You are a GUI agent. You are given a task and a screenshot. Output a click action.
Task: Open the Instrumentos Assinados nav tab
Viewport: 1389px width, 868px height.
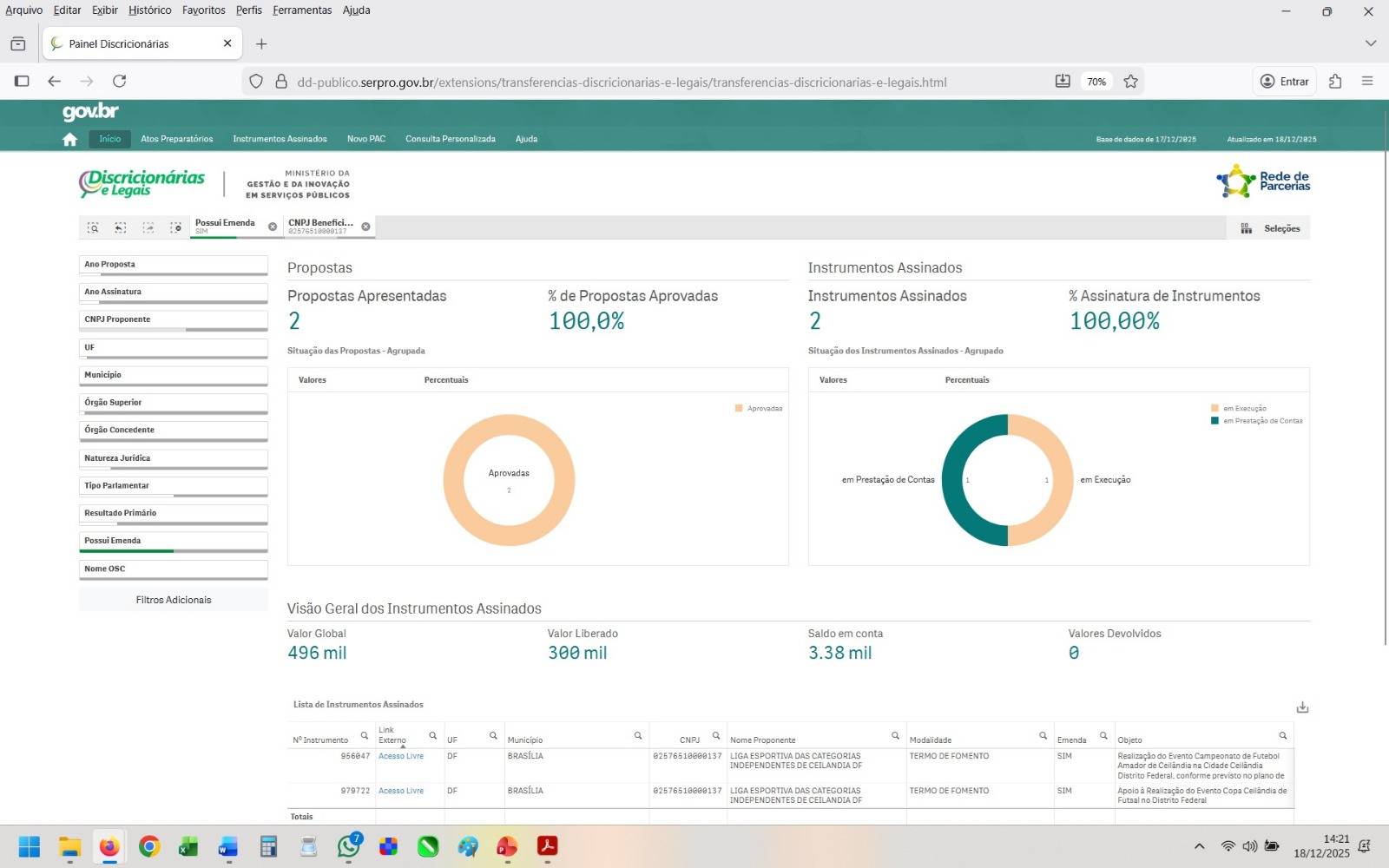tap(280, 139)
